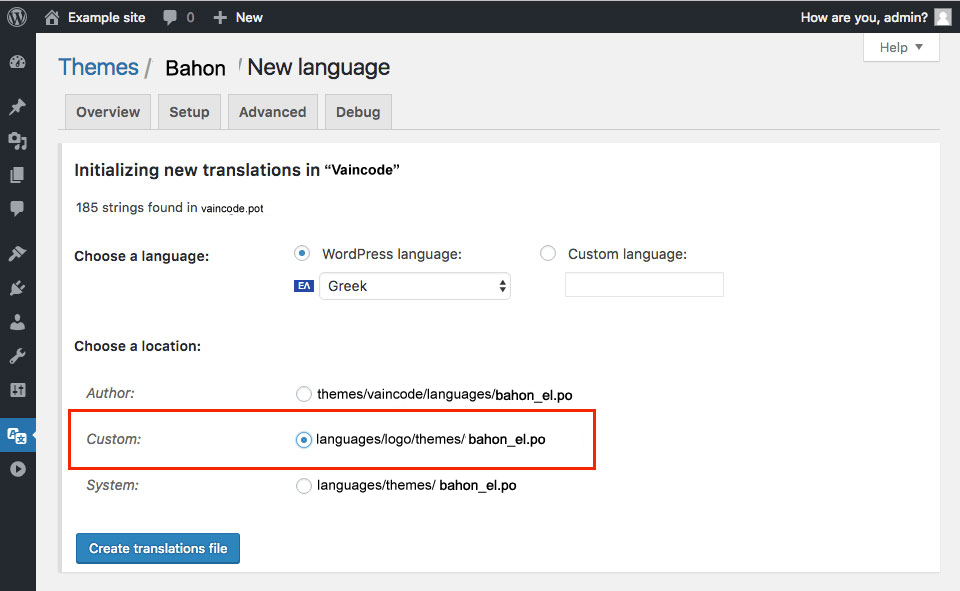This screenshot has height=591, width=960.
Task: Select the WordPress language radio option
Action: point(302,254)
